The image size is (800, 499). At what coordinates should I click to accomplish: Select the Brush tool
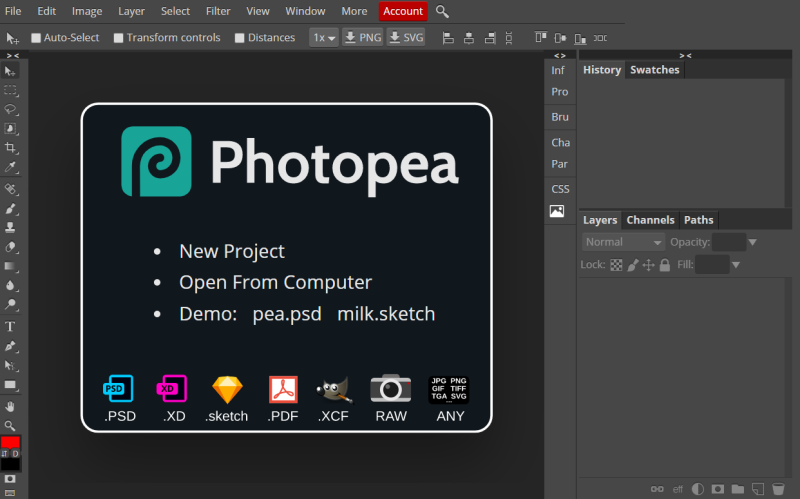click(10, 209)
